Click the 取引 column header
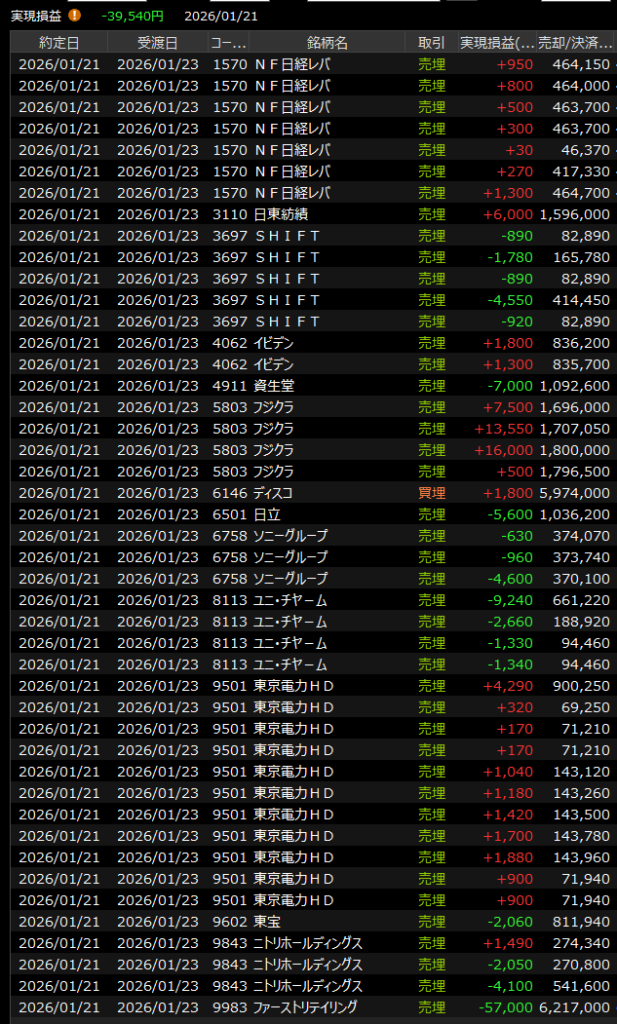Viewport: 617px width, 1024px height. (x=431, y=42)
